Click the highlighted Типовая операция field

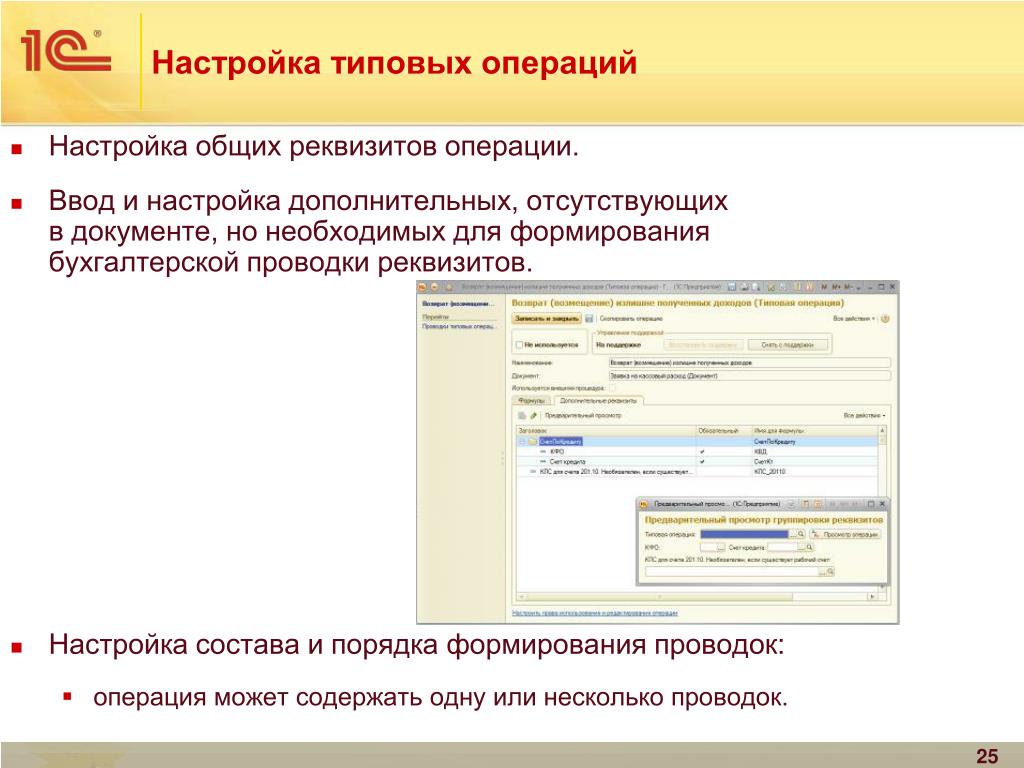tap(744, 534)
